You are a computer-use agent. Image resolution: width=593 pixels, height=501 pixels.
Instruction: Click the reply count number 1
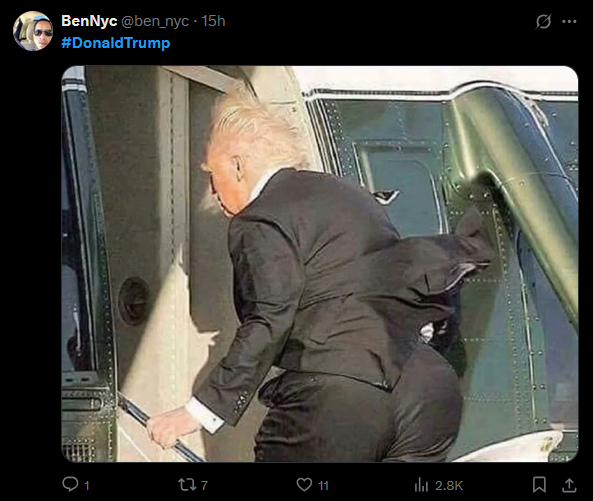[x=87, y=485]
